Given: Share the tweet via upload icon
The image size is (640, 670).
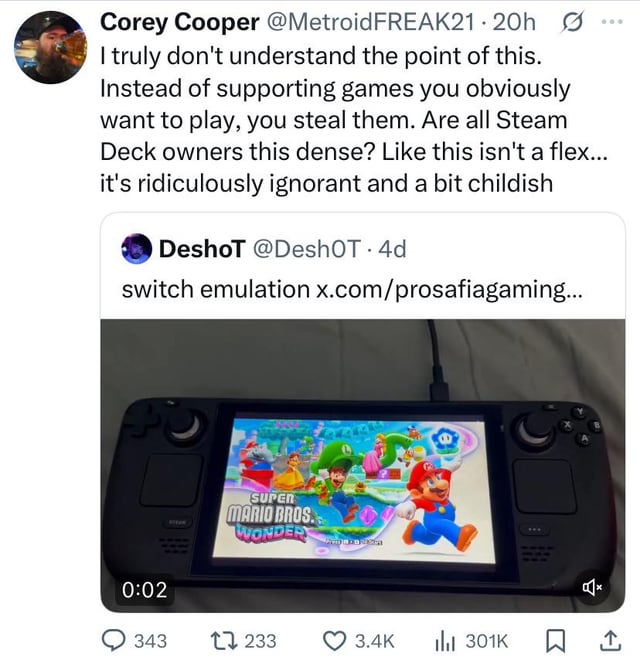Looking at the screenshot, I should coord(608,641).
